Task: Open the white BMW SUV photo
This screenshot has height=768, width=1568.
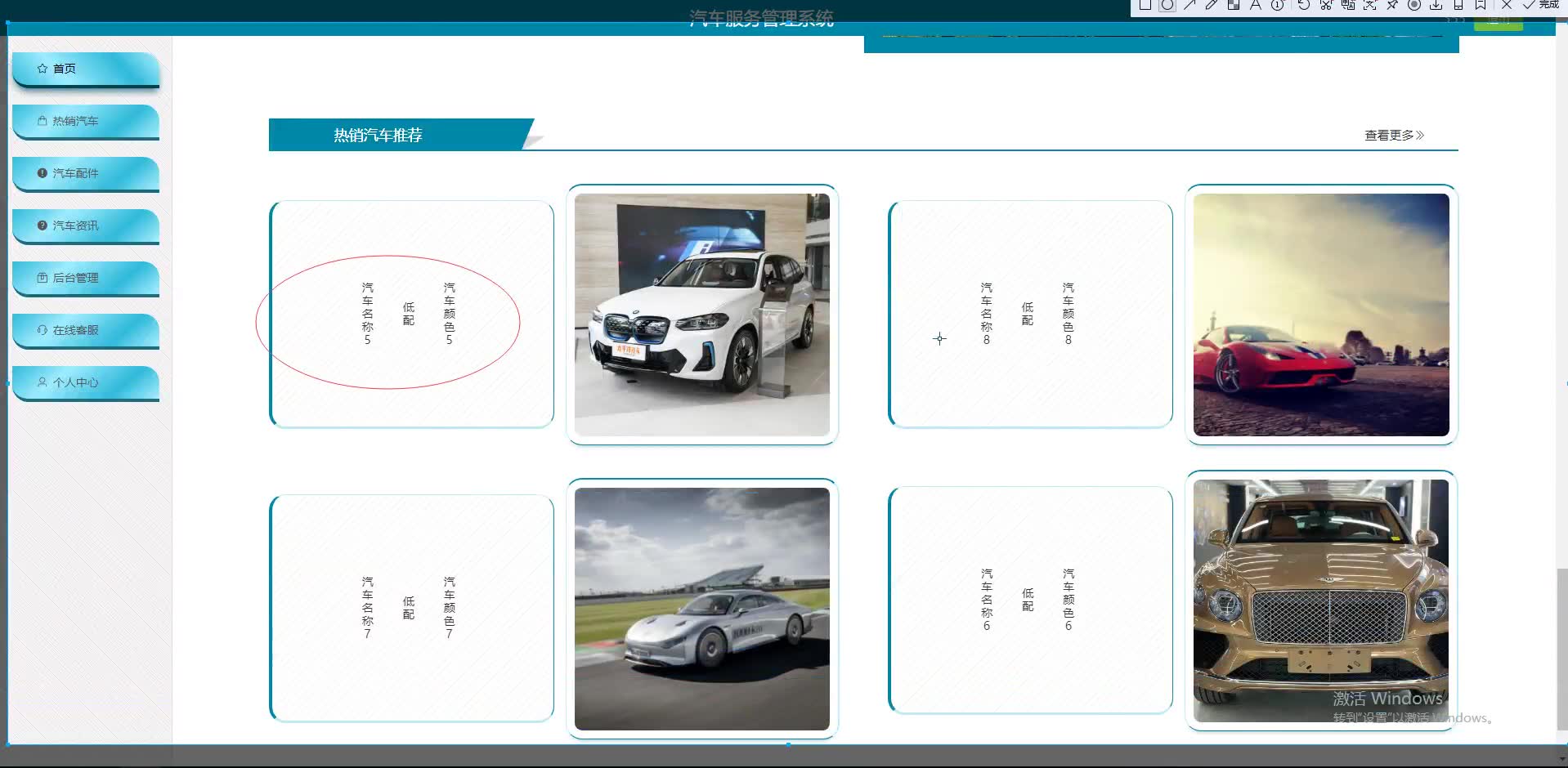Action: tap(702, 315)
